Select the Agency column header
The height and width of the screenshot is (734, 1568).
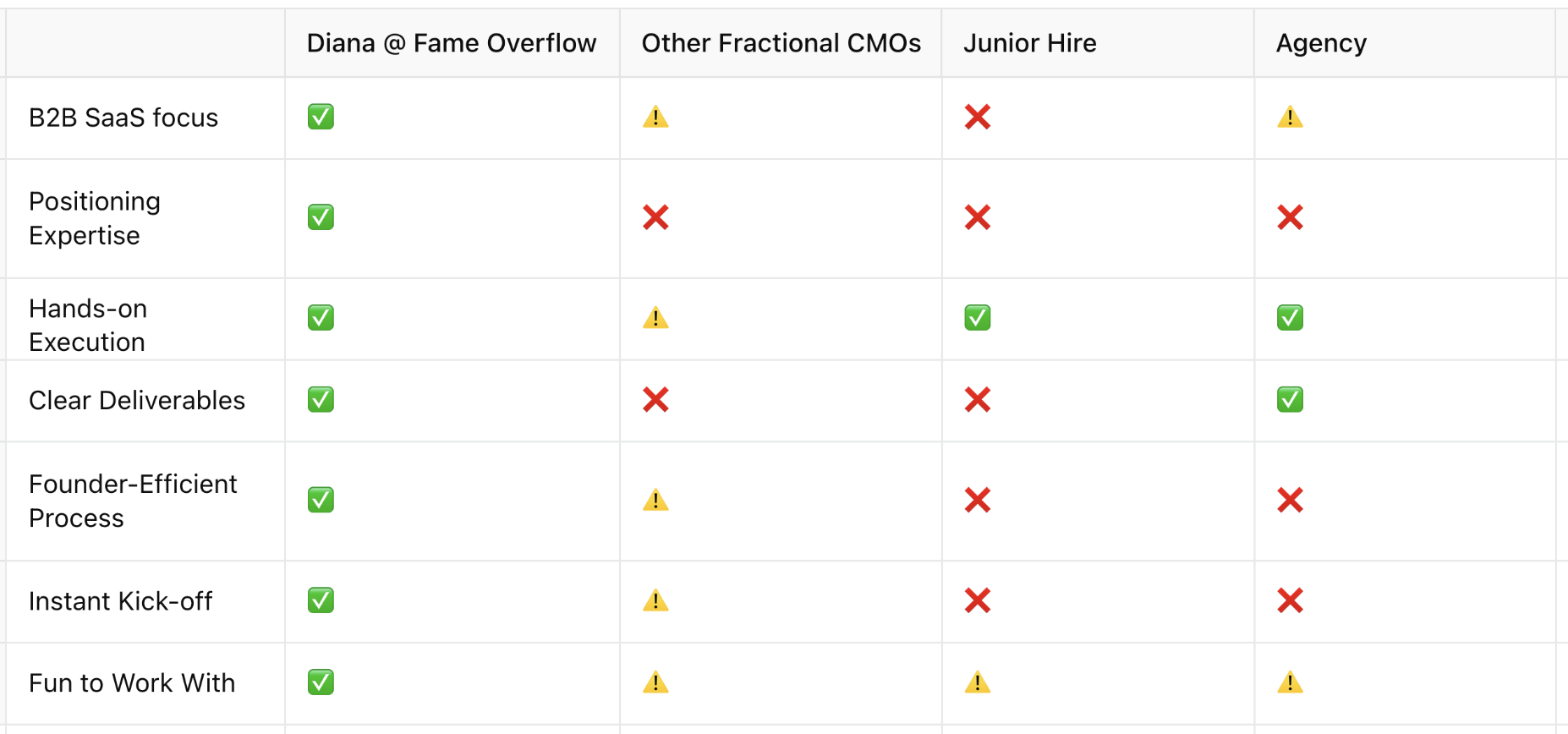(1320, 43)
